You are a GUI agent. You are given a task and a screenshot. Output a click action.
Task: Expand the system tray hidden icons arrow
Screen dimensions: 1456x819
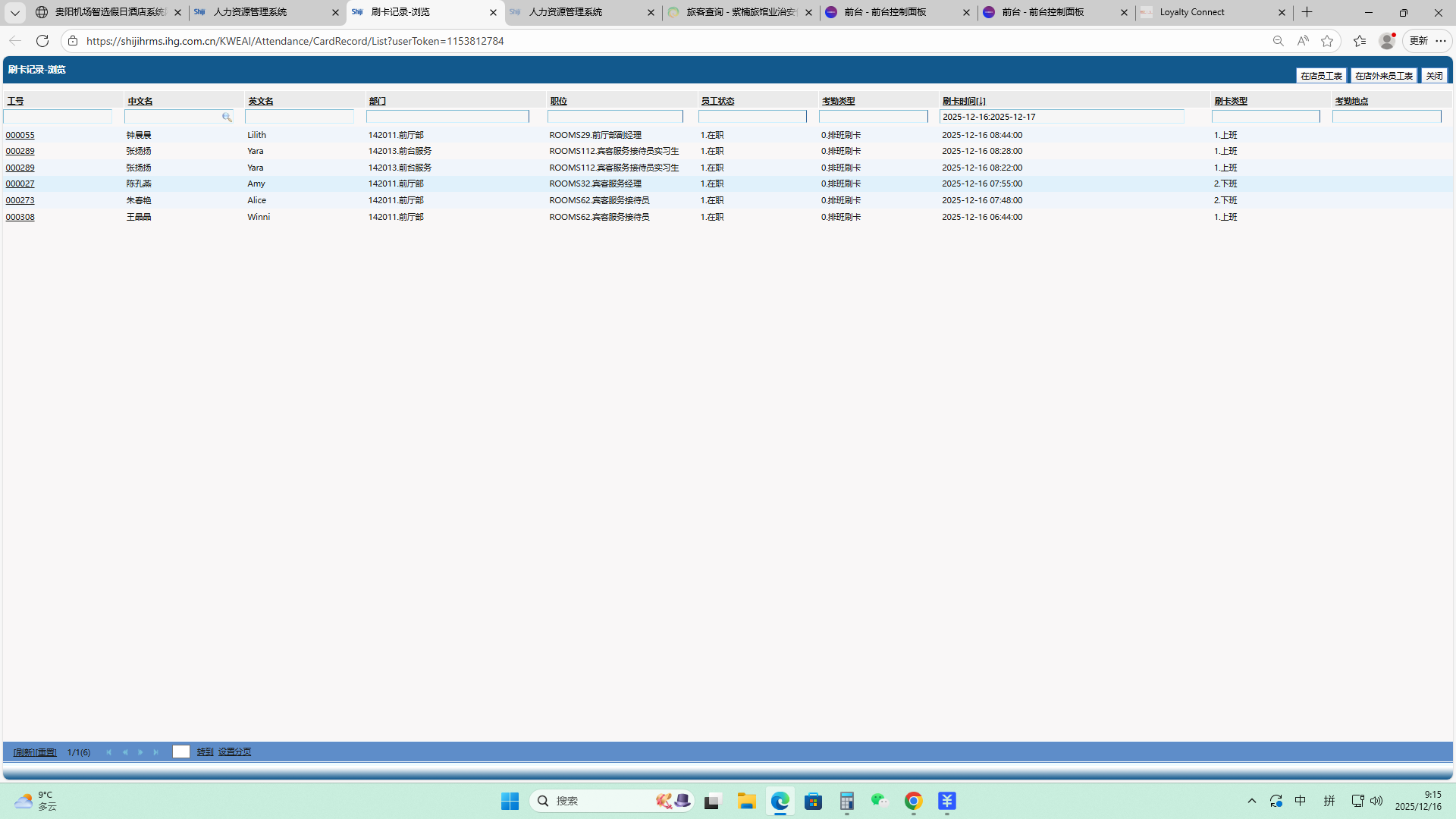click(x=1252, y=801)
